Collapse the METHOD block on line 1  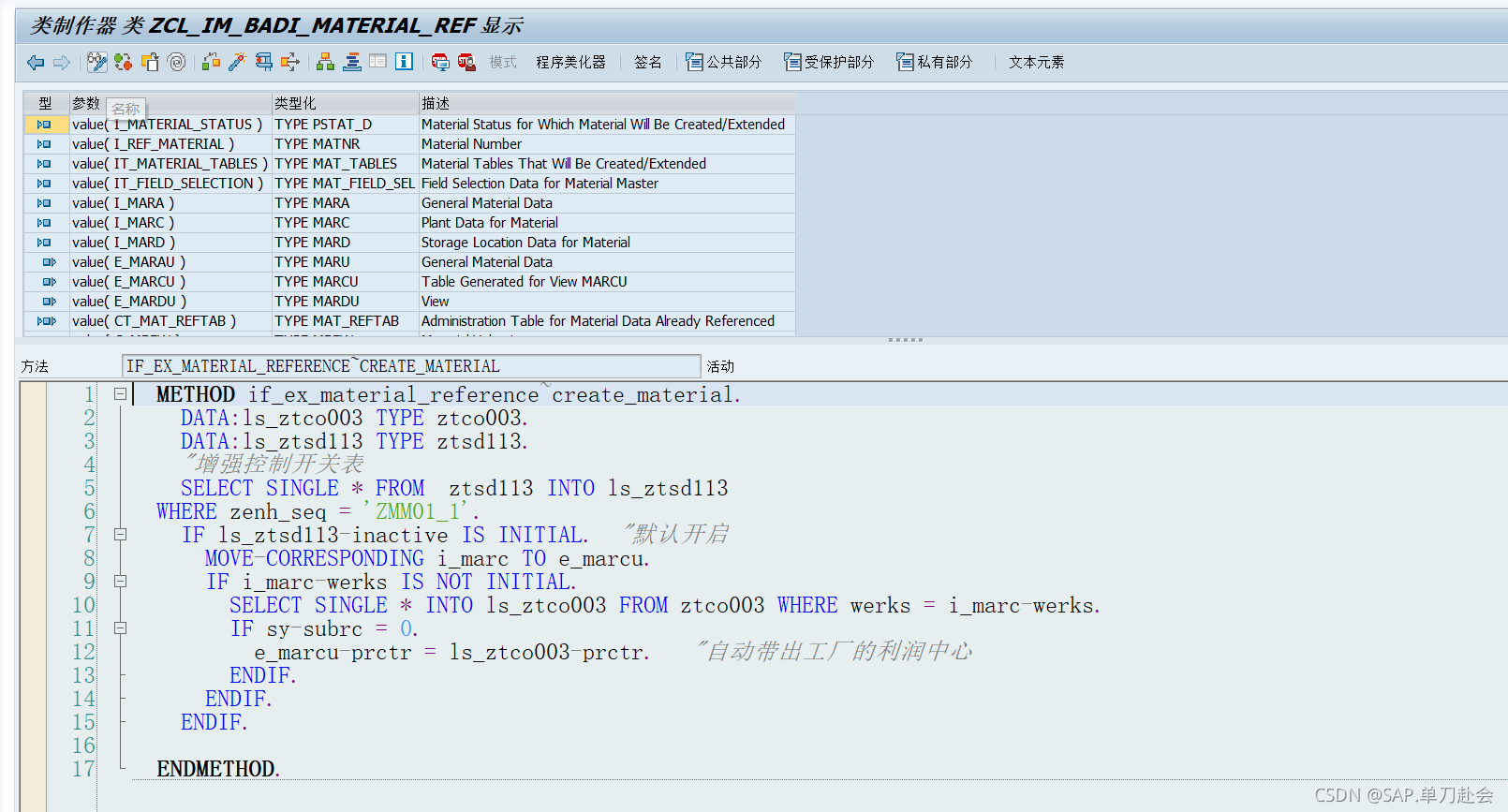click(x=120, y=394)
